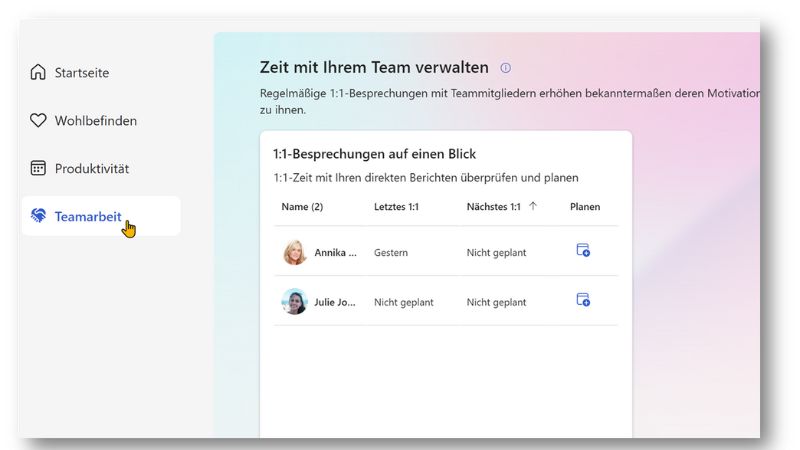
Task: Select the Teamarbeit menu item
Action: pos(101,216)
